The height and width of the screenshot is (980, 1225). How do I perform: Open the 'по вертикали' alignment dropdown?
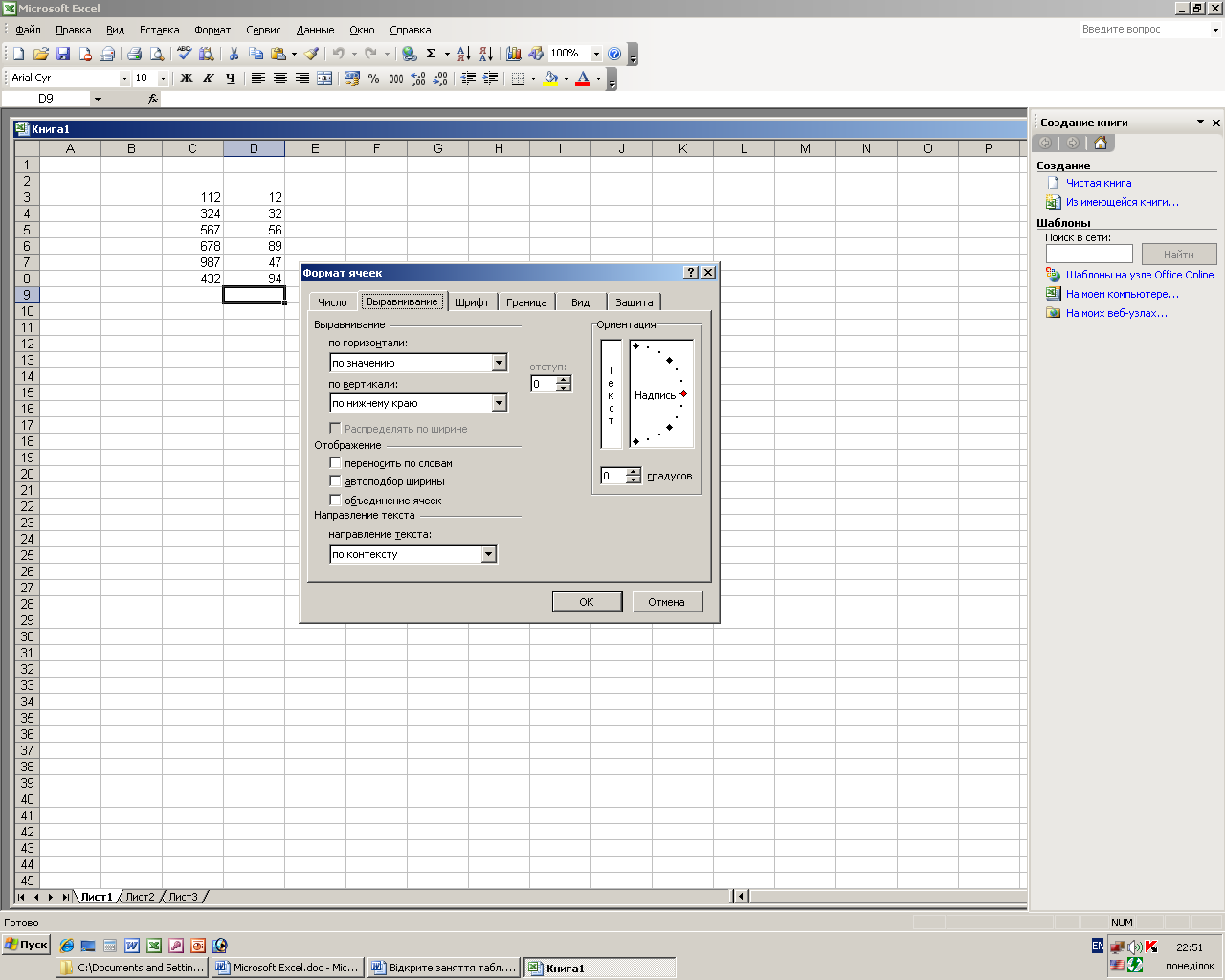(499, 403)
